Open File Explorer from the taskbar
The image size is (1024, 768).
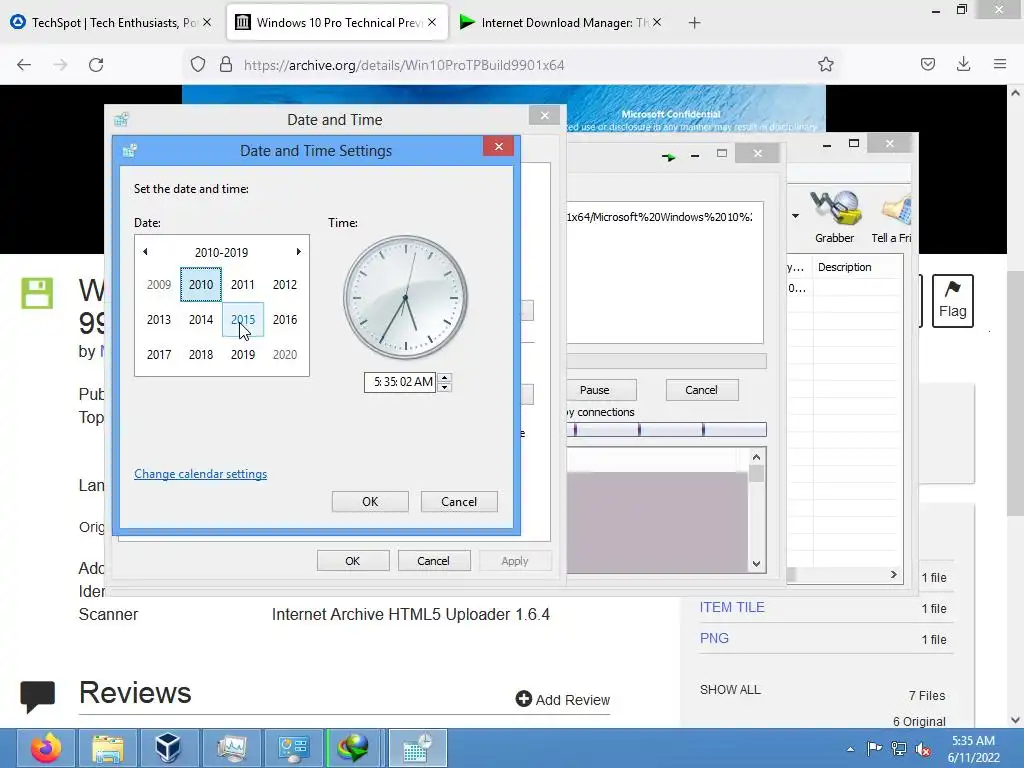click(108, 748)
